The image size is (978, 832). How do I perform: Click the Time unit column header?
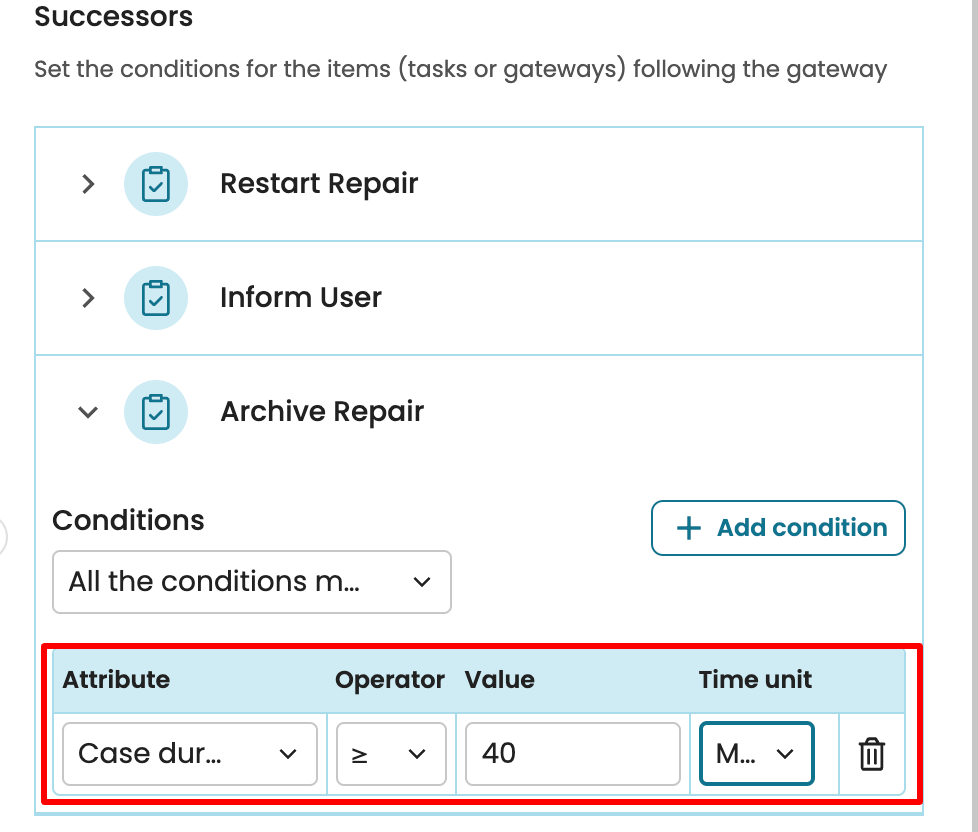point(755,680)
